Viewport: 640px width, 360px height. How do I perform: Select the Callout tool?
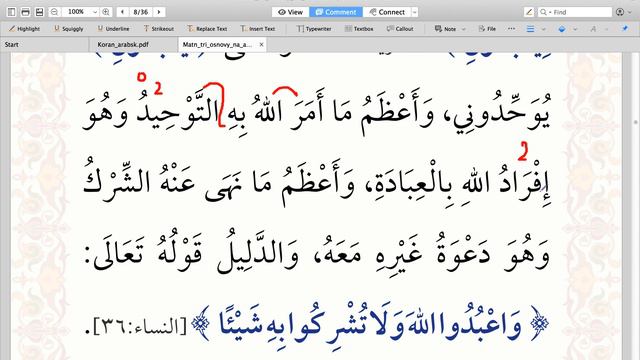(400, 29)
